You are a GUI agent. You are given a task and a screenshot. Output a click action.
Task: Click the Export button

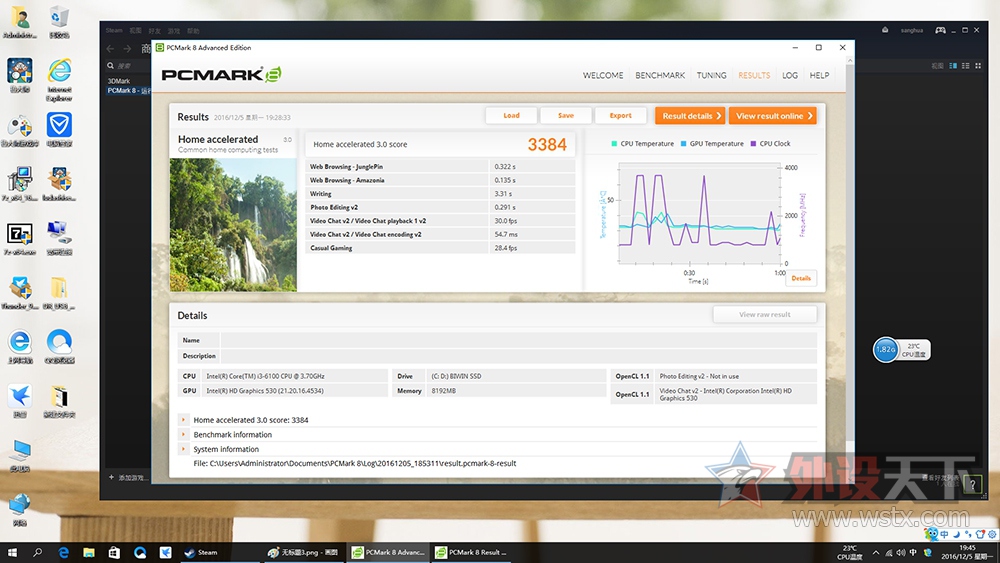tap(621, 115)
